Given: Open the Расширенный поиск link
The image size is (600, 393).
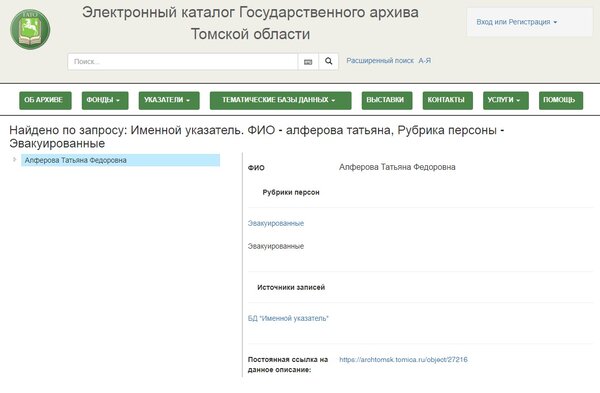Looking at the screenshot, I should point(380,61).
